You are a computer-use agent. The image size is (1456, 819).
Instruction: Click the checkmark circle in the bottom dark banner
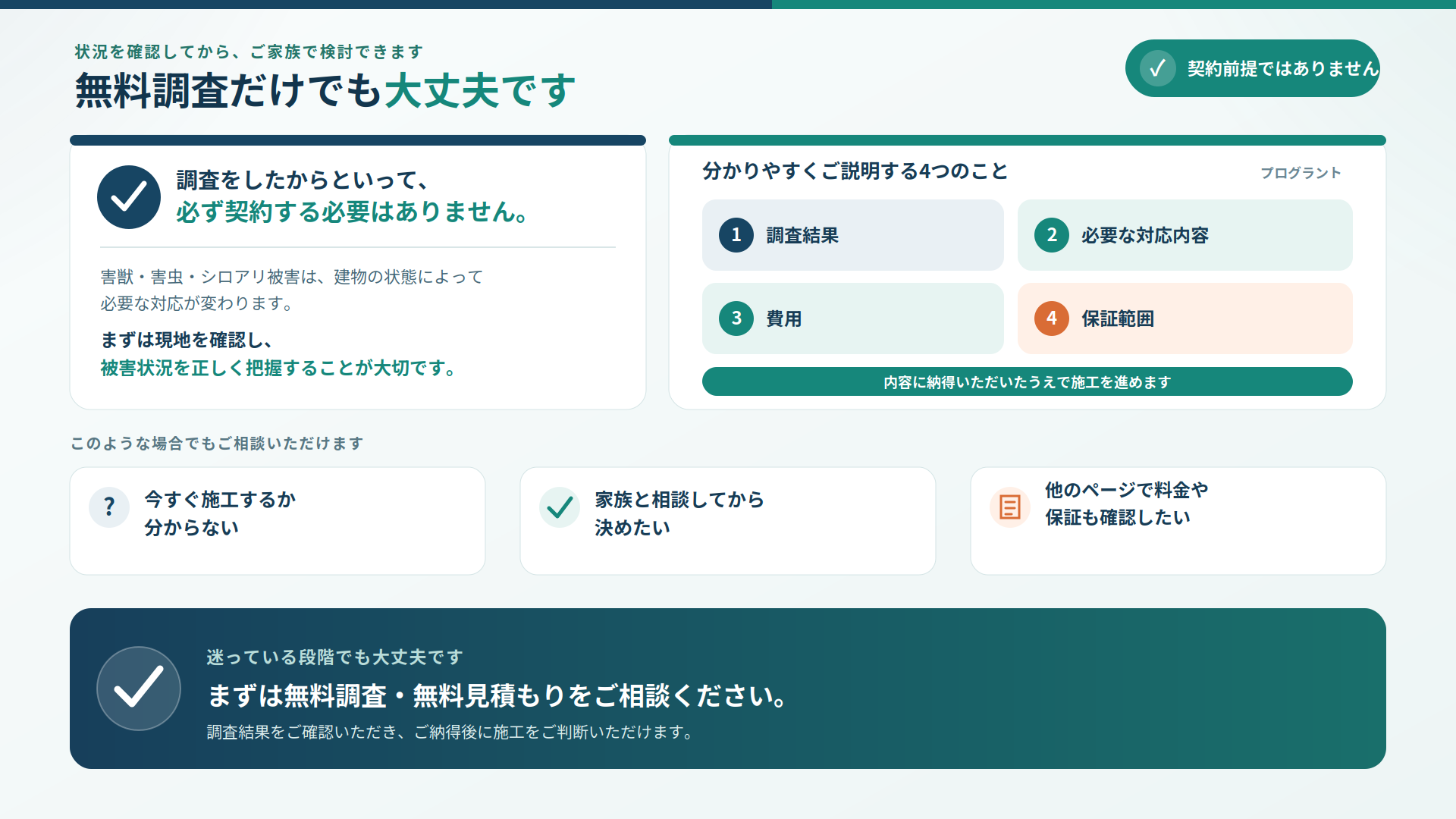(139, 689)
